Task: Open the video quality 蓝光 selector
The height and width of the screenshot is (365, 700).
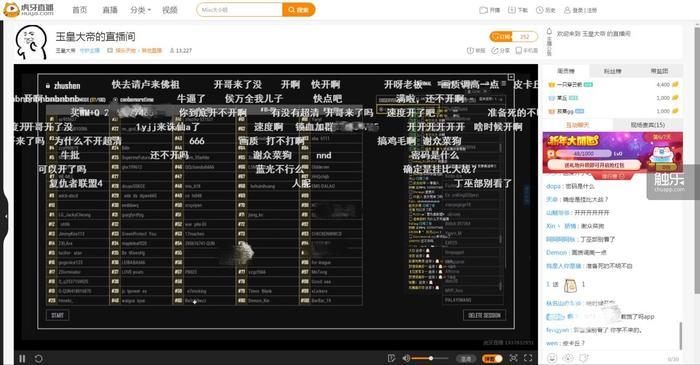Action: pyautogui.click(x=466, y=358)
